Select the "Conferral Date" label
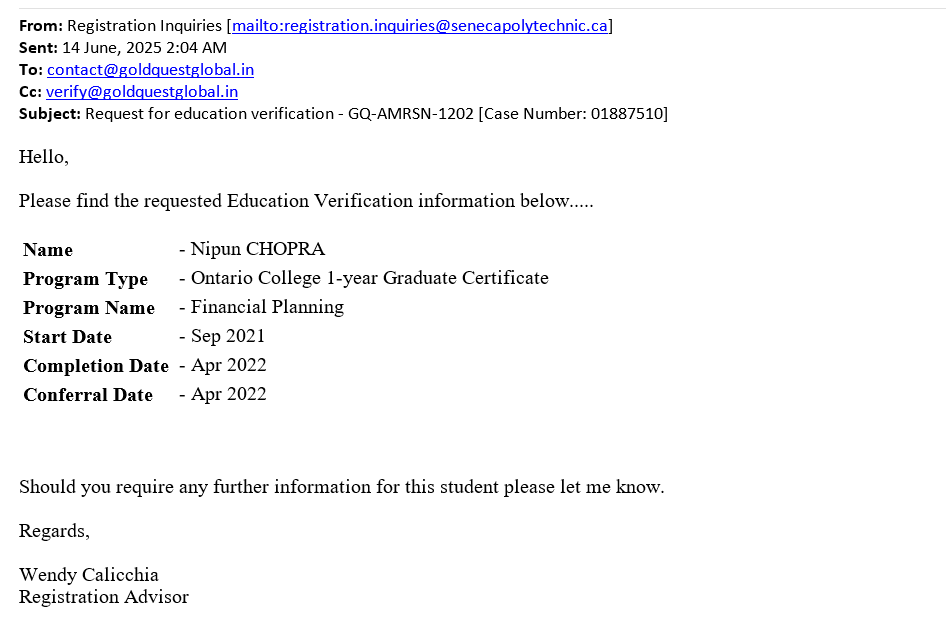Screen dimensions: 946x622 [x=88, y=395]
